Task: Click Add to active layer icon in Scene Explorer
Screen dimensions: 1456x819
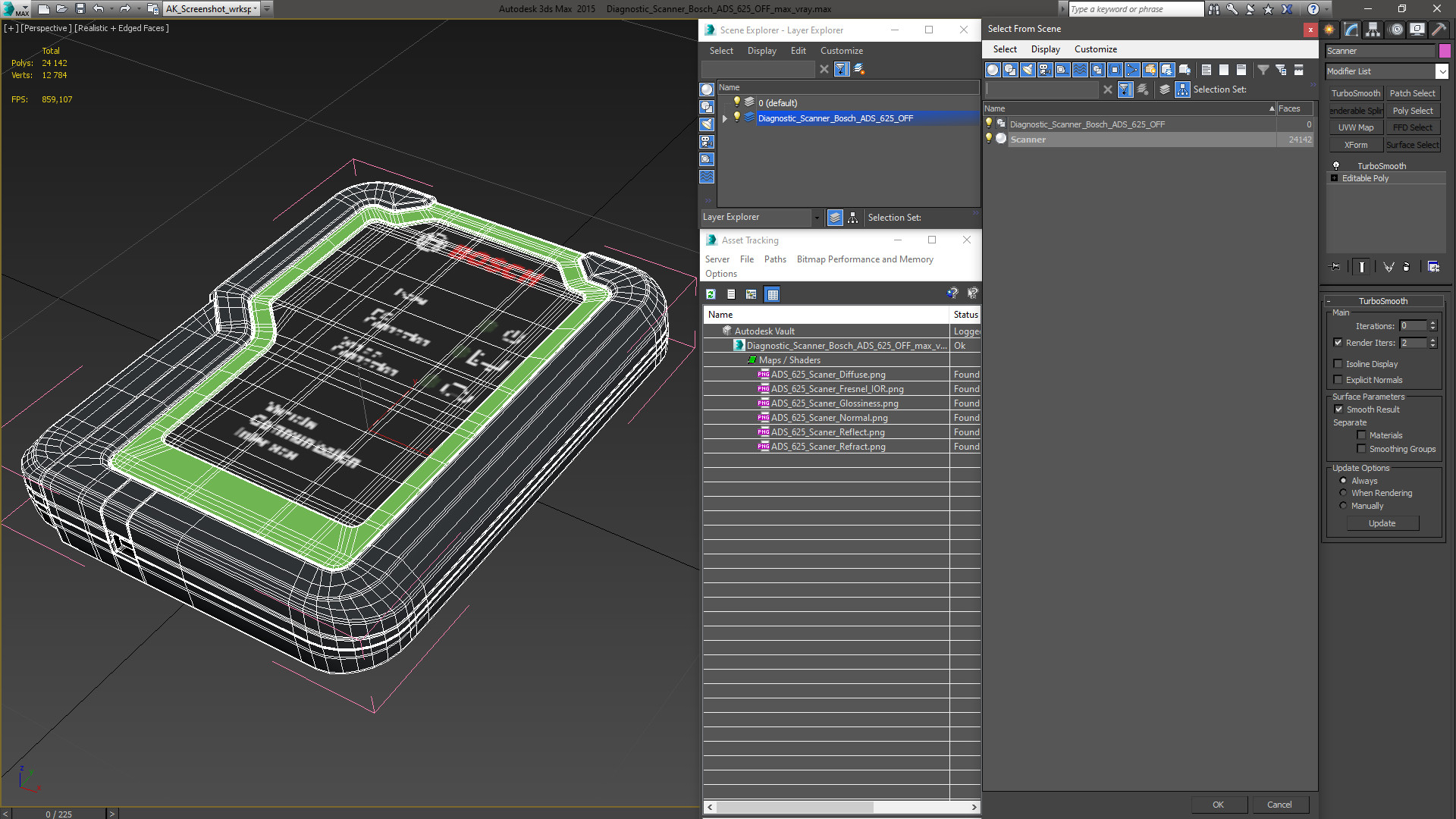Action: pos(859,69)
